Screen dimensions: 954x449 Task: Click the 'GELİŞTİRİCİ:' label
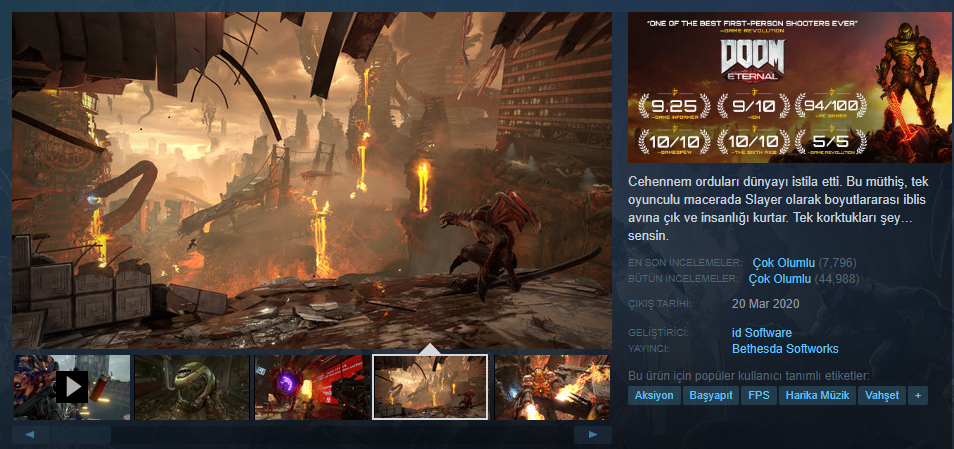click(659, 333)
